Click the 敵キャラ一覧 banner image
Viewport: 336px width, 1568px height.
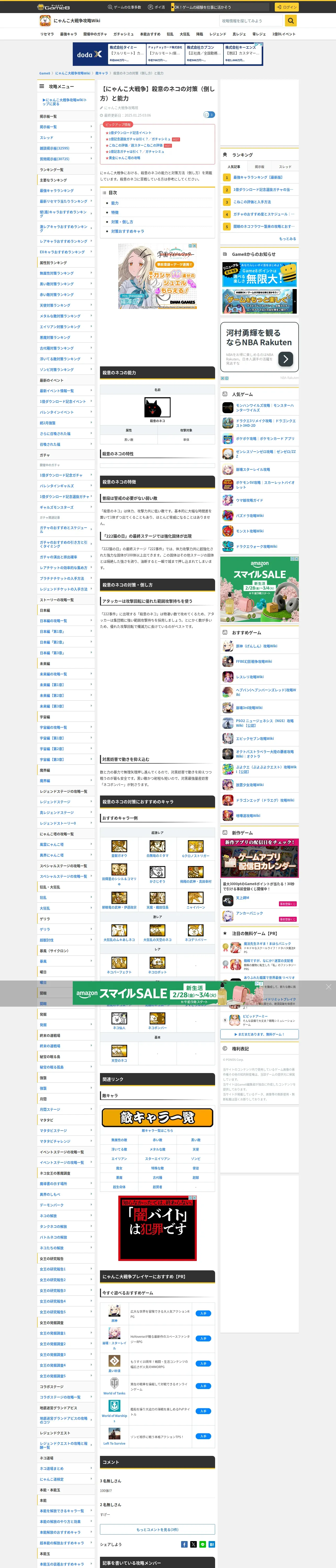157,1117
